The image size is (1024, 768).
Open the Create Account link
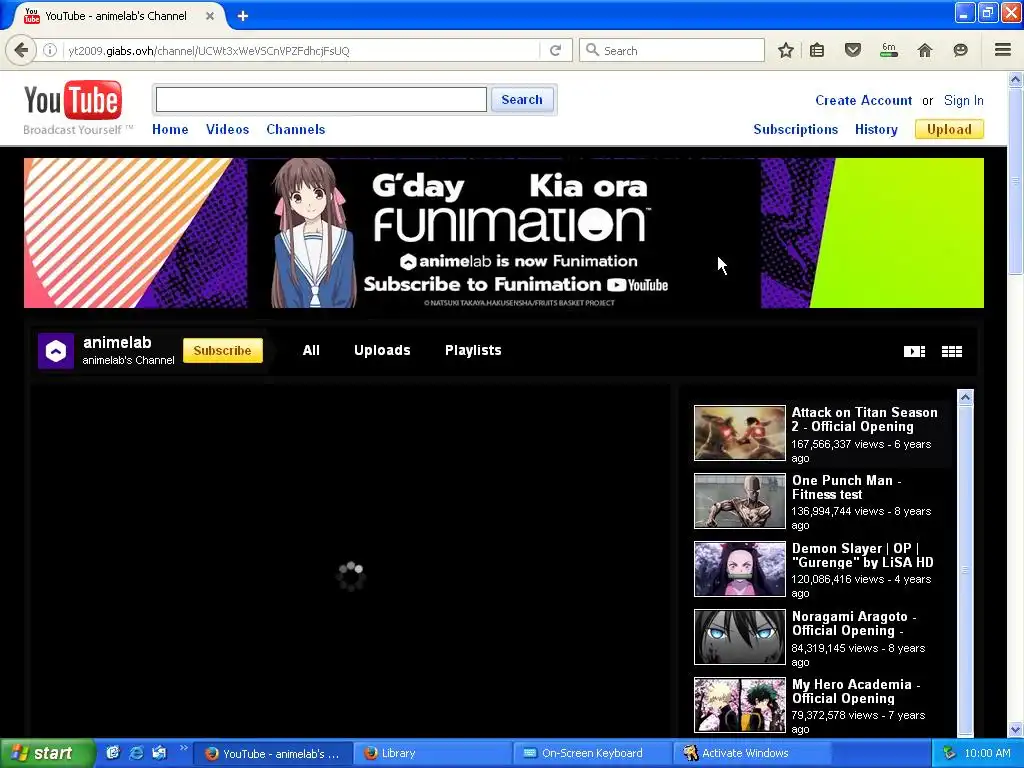point(863,101)
